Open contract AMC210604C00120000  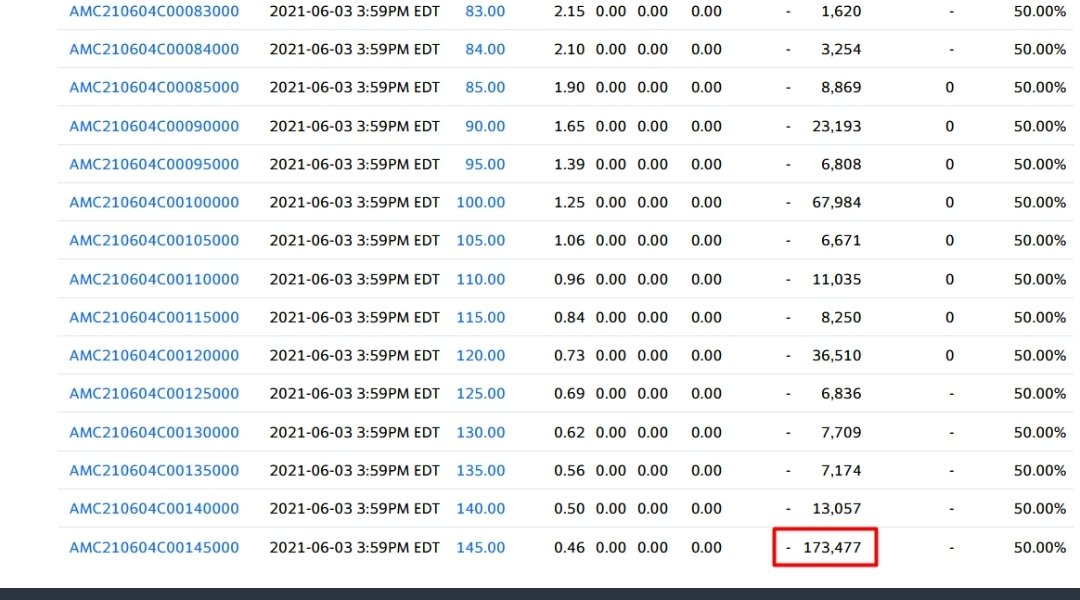(x=154, y=355)
